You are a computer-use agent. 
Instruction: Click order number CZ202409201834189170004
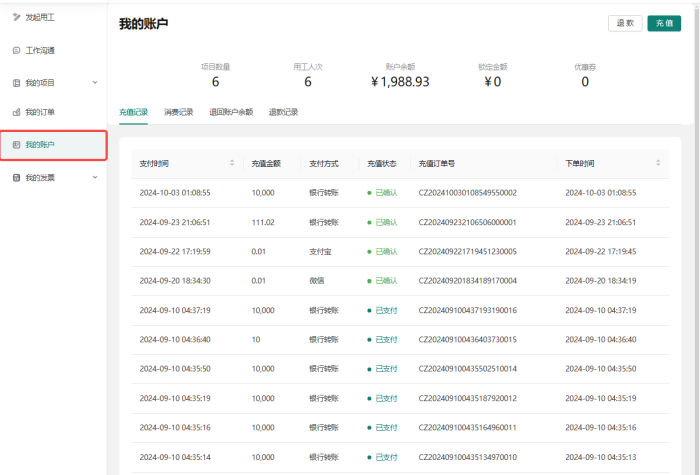coord(467,281)
